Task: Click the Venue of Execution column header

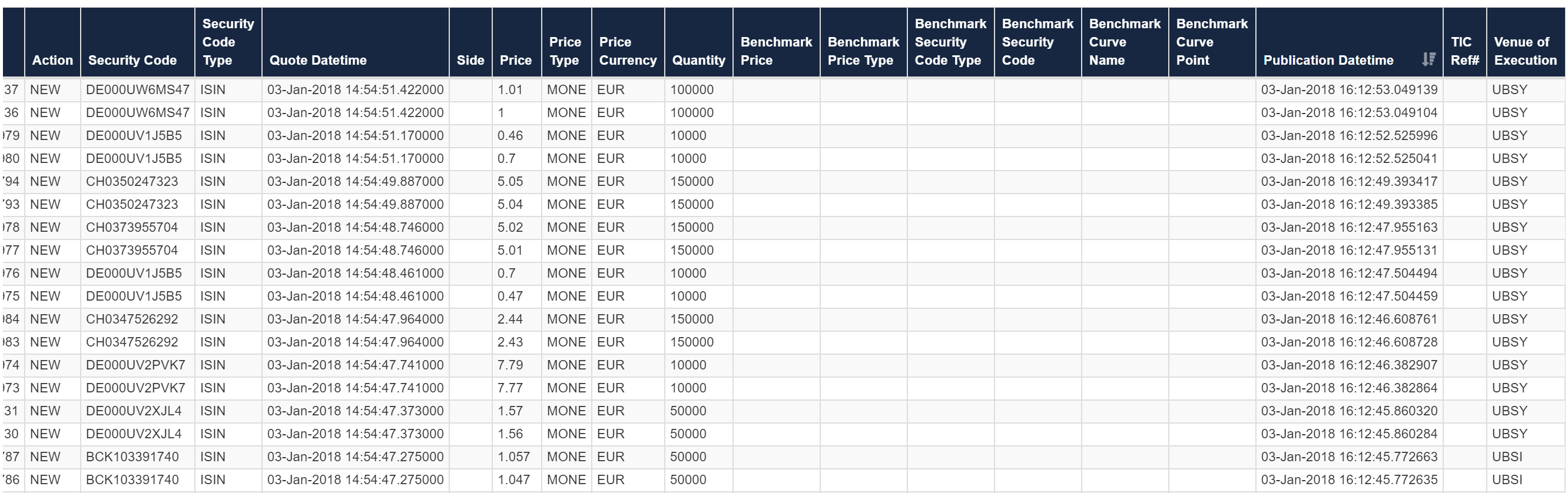Action: point(1526,42)
